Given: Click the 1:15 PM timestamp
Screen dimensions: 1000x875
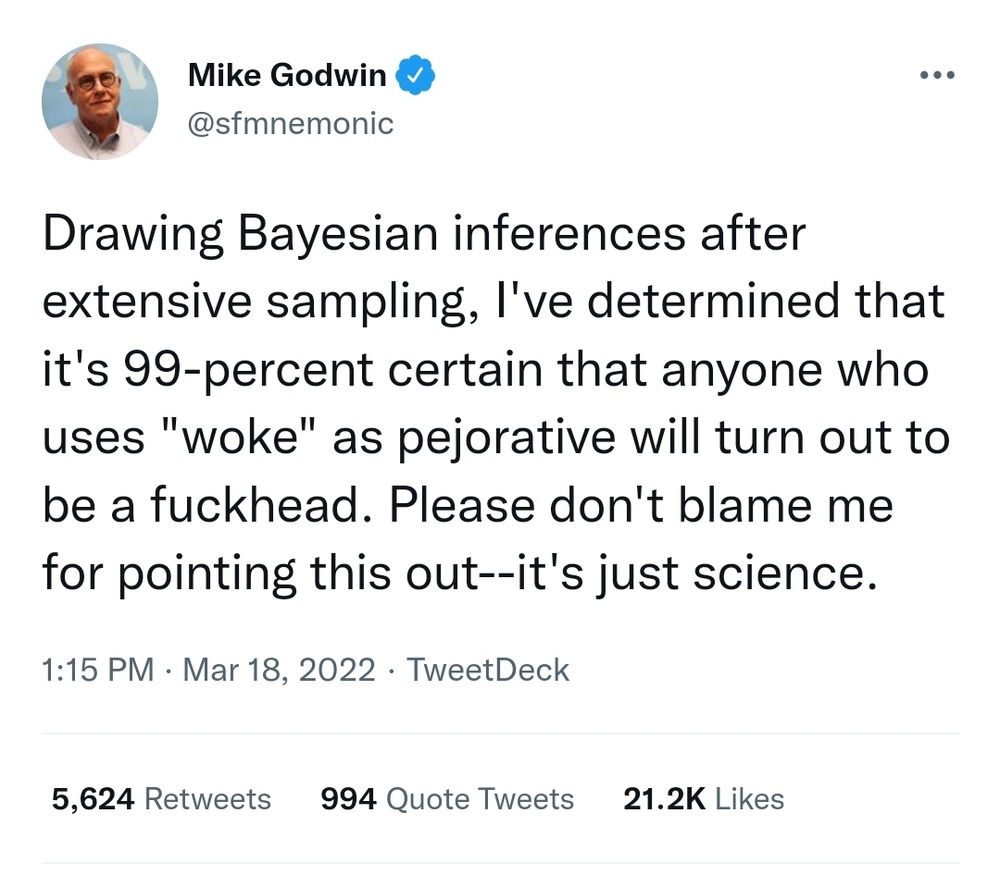Looking at the screenshot, I should pos(98,669).
